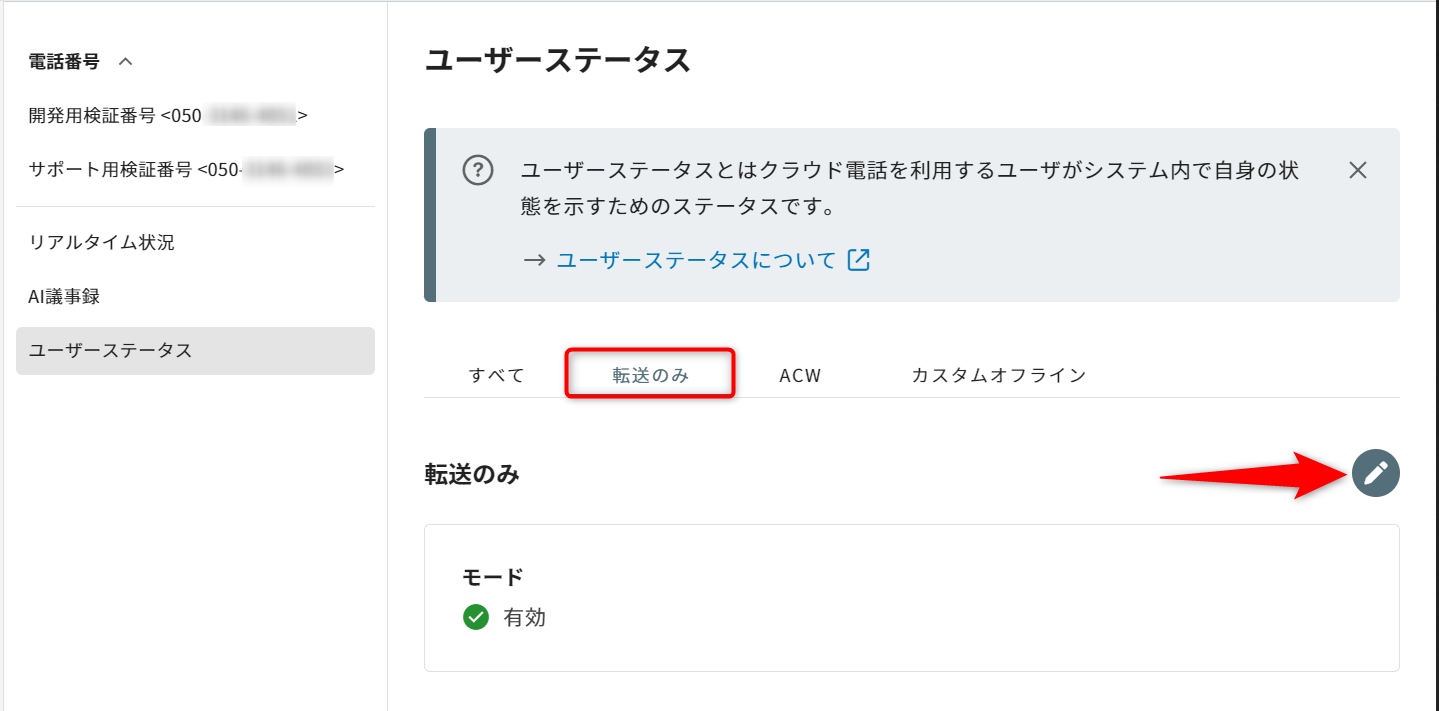Select the 転送のみ tab
This screenshot has height=711, width=1439.
651,376
